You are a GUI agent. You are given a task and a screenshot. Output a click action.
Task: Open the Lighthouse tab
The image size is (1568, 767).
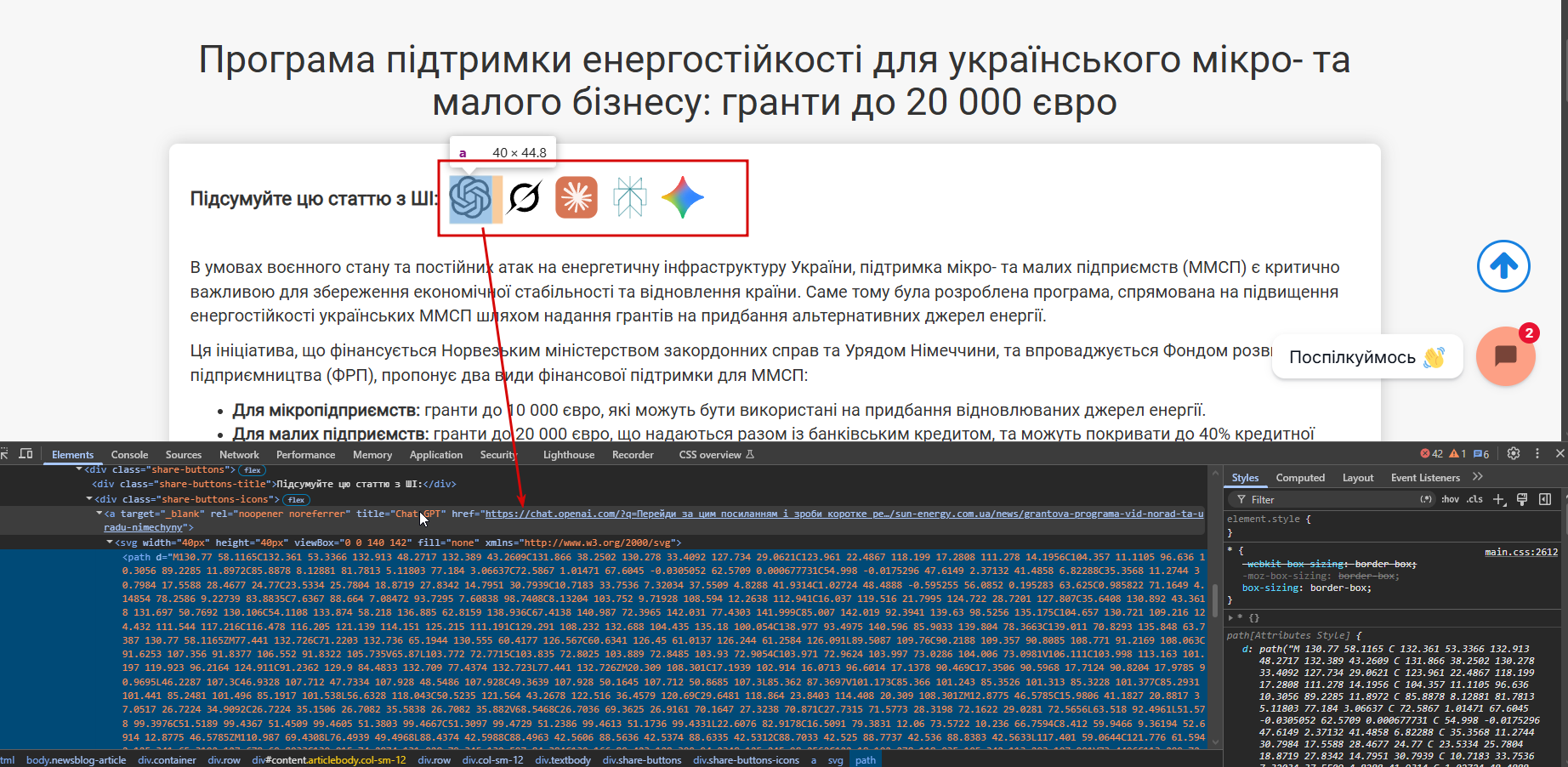point(569,455)
